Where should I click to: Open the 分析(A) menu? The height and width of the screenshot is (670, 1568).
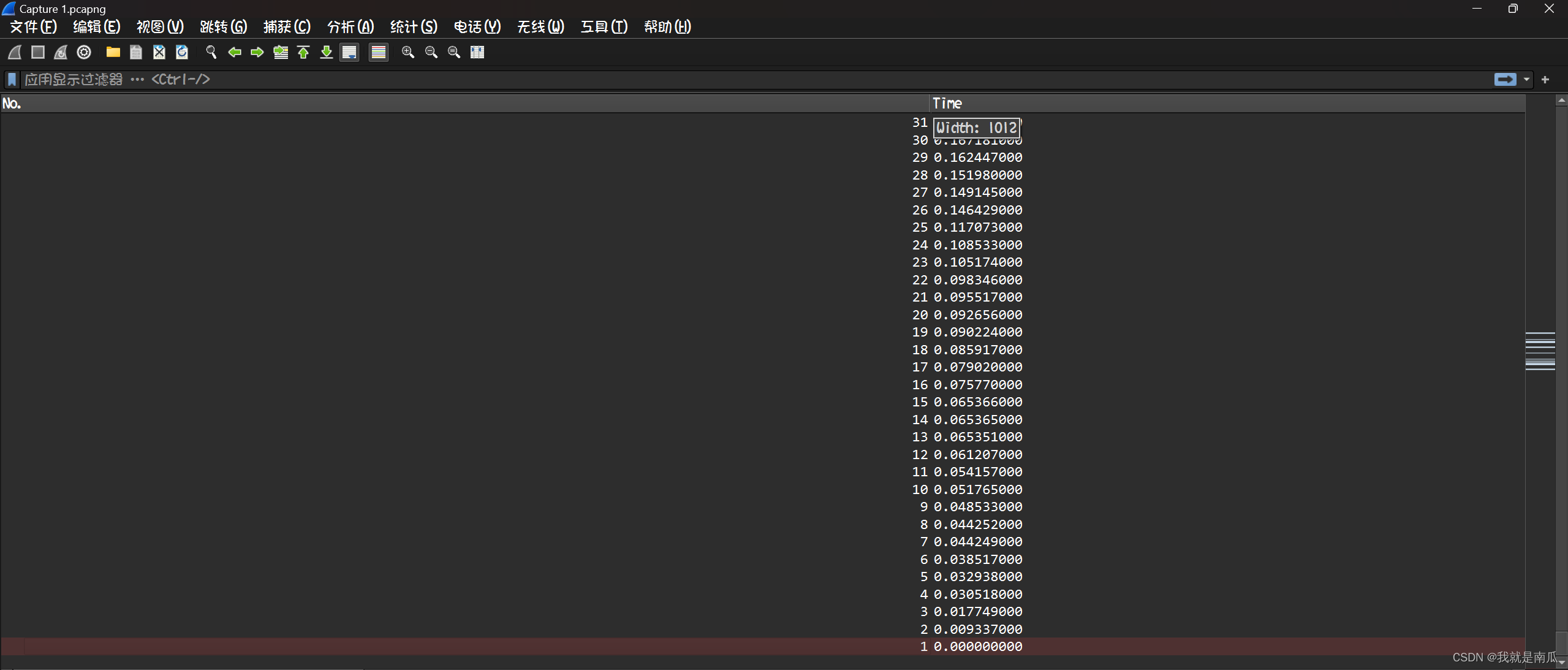(x=350, y=27)
